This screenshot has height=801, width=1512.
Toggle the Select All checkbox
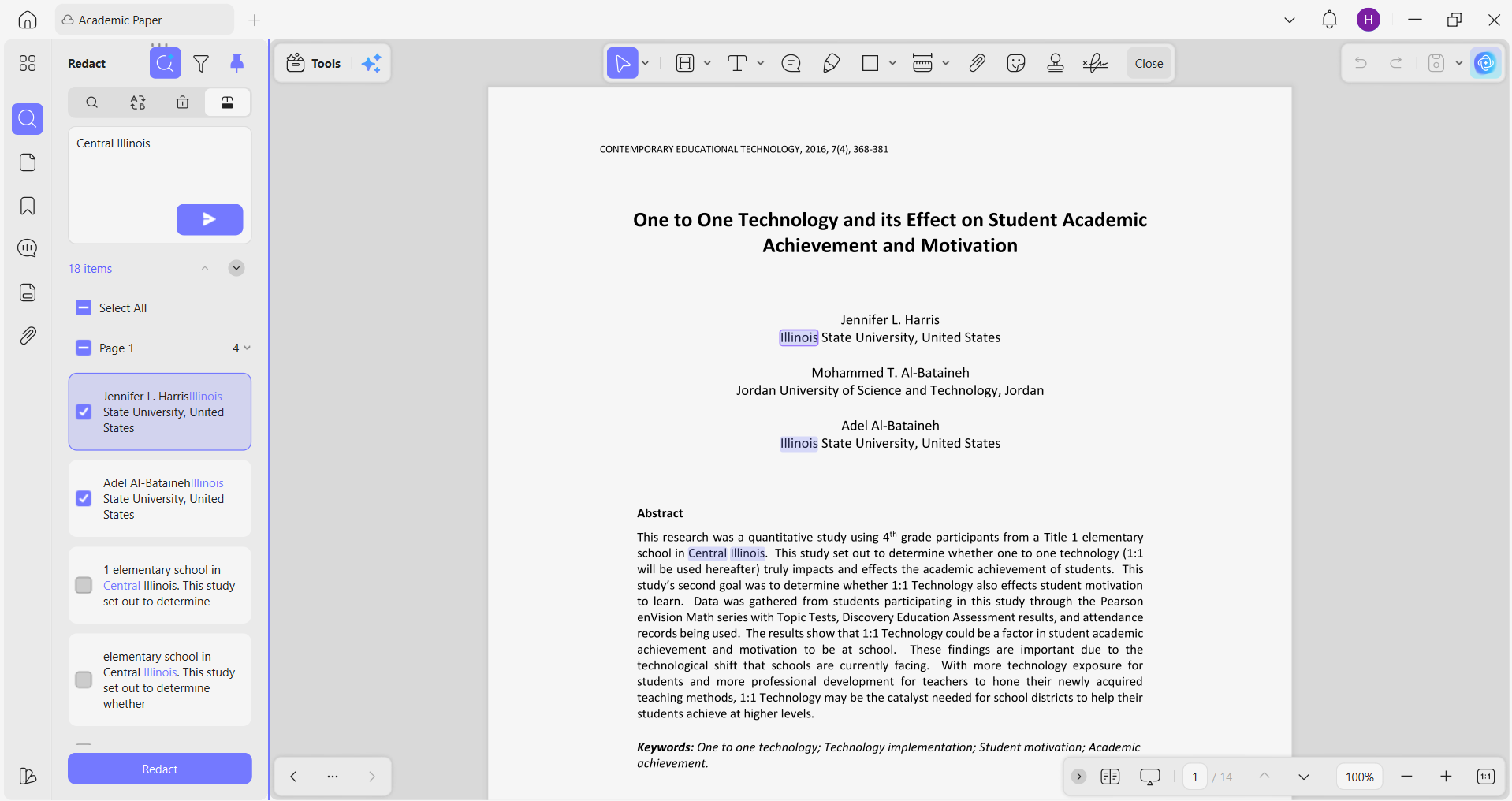84,307
